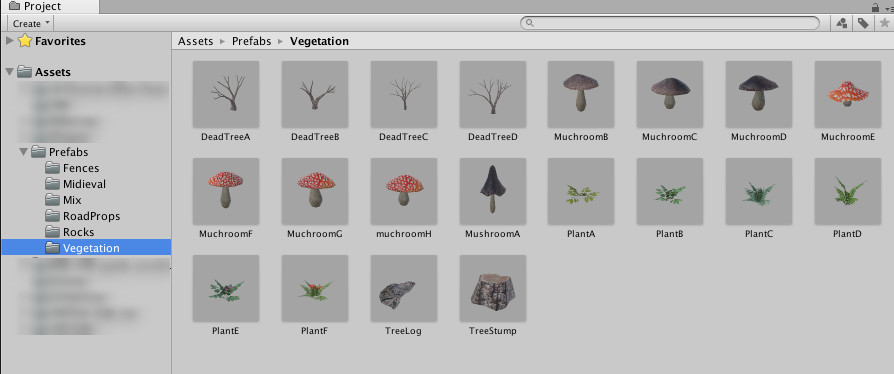Click the TreeStump file name label
The image size is (894, 374).
493,331
